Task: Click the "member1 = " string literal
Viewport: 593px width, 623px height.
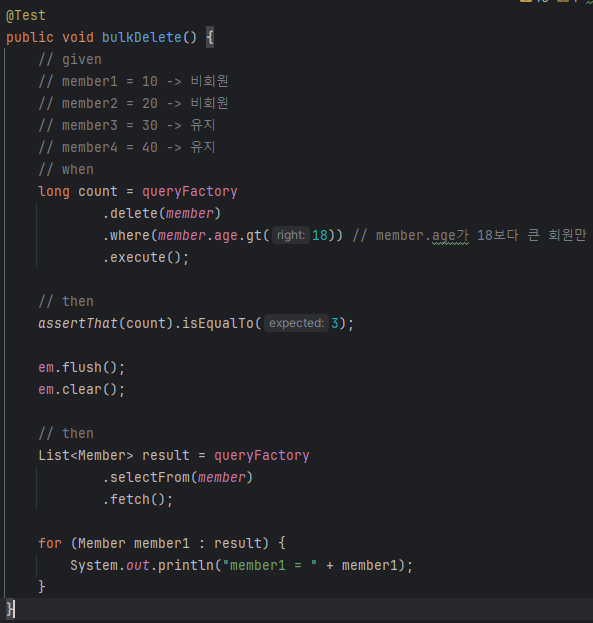Action: (269, 565)
